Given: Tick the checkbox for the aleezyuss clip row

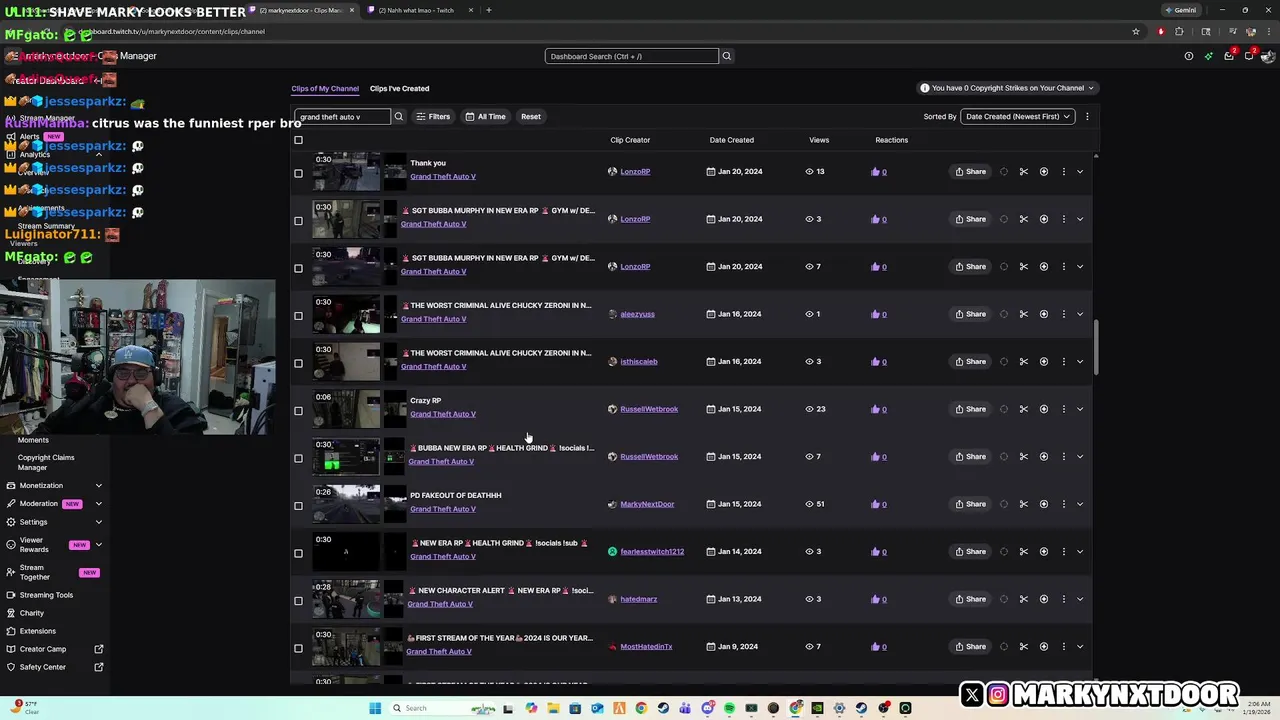Looking at the screenshot, I should (x=298, y=315).
